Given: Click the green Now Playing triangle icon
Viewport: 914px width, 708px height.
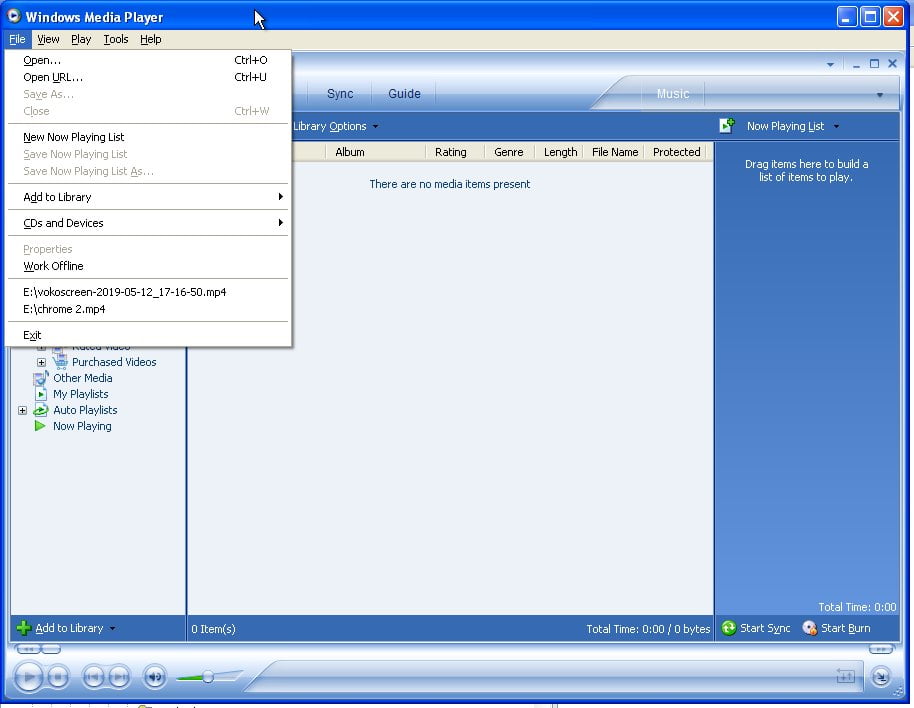Looking at the screenshot, I should (x=40, y=426).
